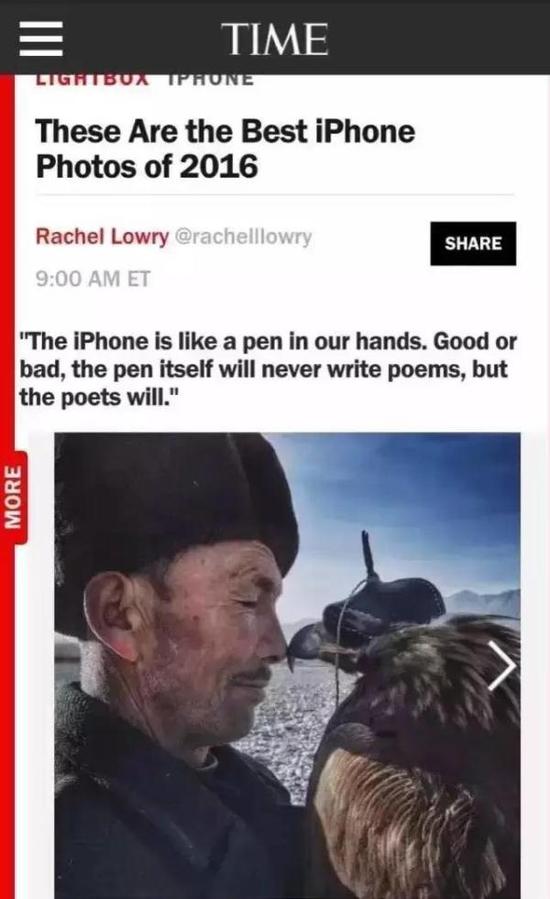Open the hamburger navigation menu

pos(41,39)
